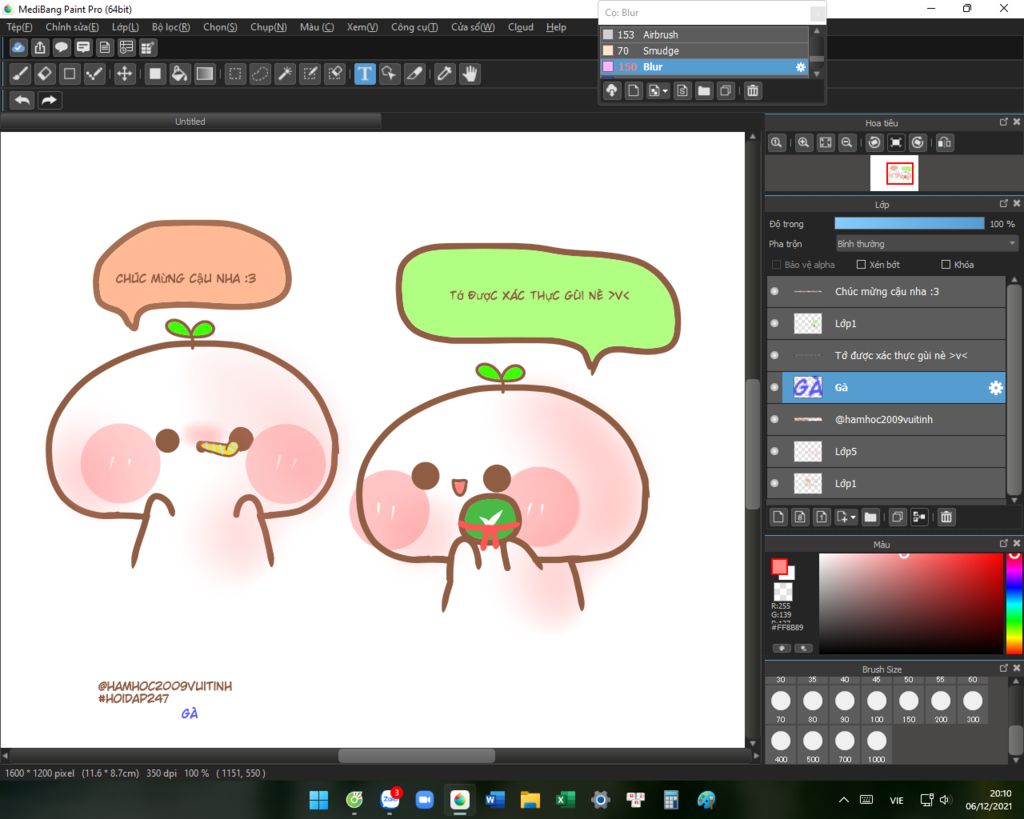
Task: Click the foreground color swatch
Action: tap(779, 566)
